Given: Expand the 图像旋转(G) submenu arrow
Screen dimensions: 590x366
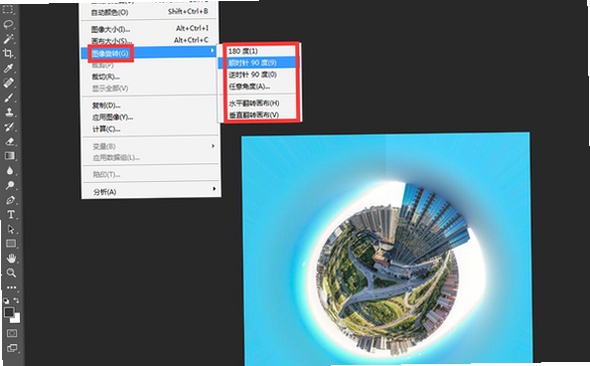Looking at the screenshot, I should click(213, 50).
